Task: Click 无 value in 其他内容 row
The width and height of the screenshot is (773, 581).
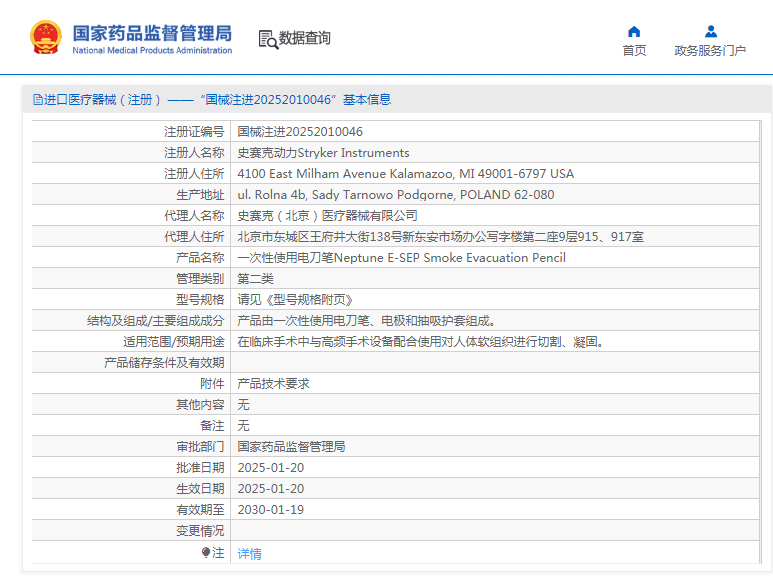Action: (244, 405)
